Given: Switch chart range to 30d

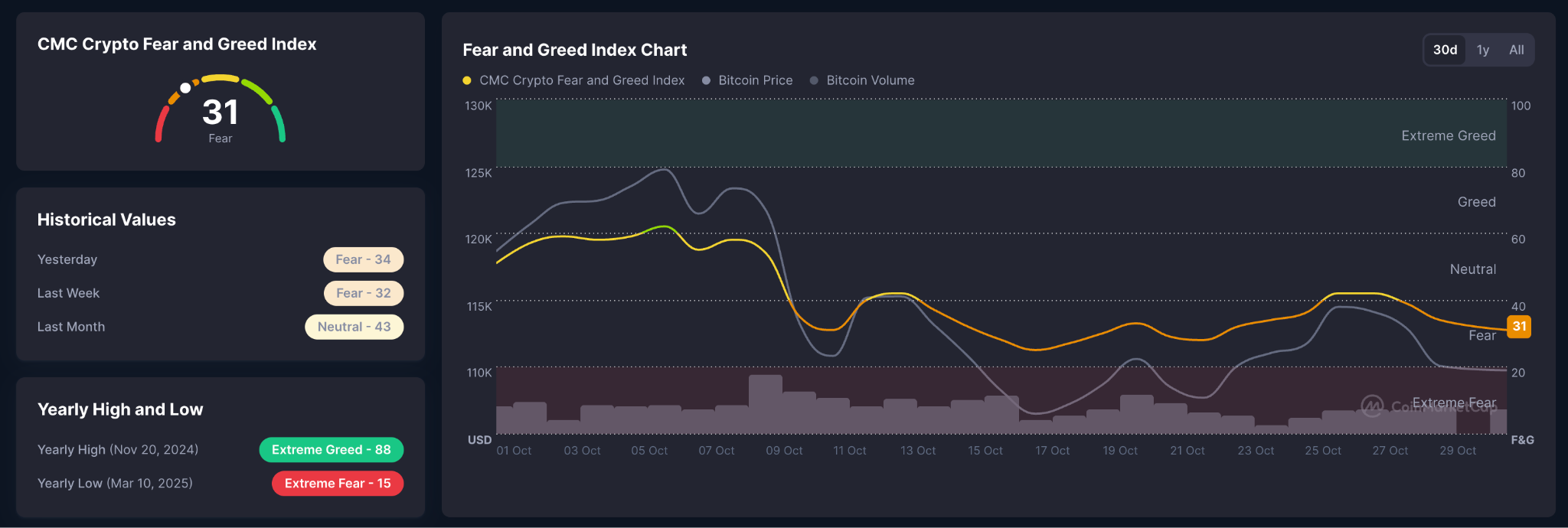Looking at the screenshot, I should (x=1445, y=50).
